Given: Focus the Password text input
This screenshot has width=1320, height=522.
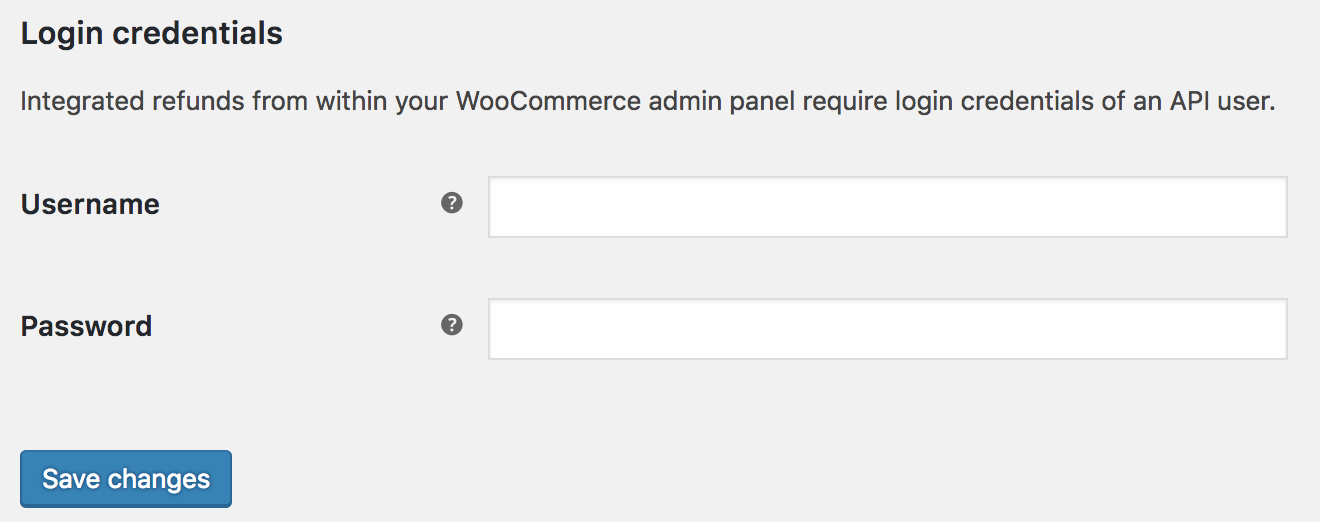Looking at the screenshot, I should pos(887,329).
